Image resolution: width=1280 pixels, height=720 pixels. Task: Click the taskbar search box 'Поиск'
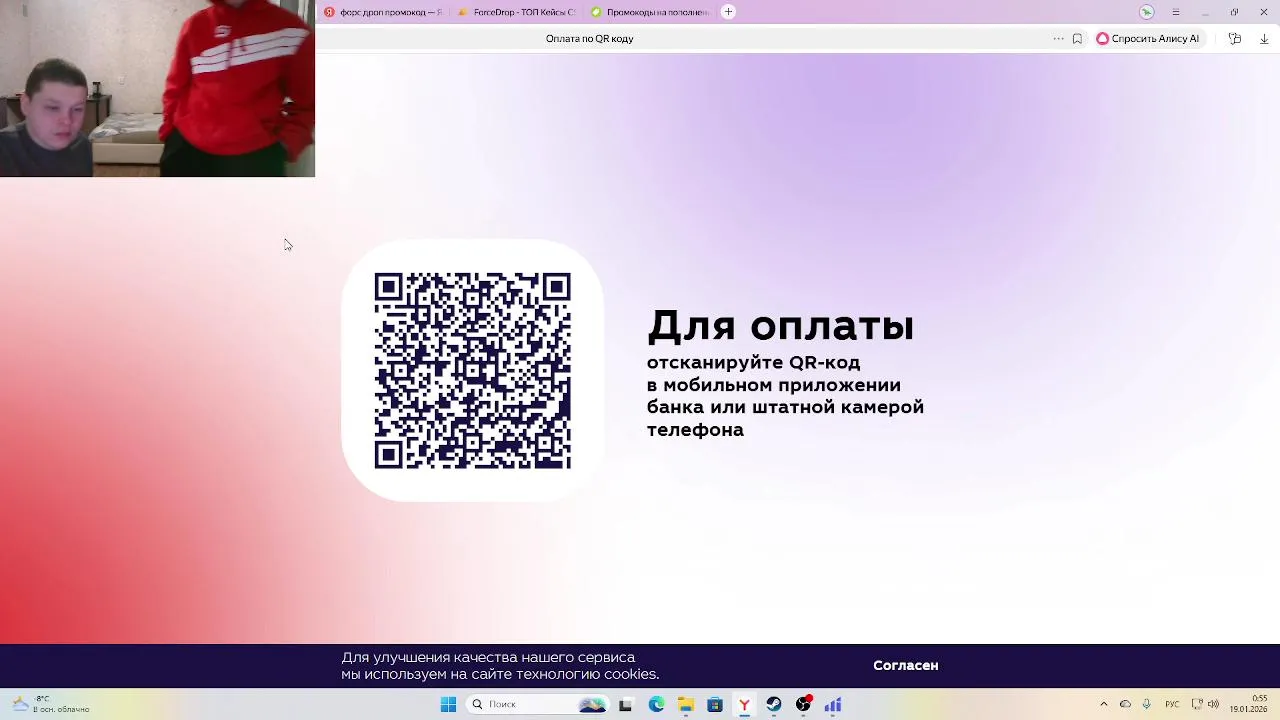(537, 705)
